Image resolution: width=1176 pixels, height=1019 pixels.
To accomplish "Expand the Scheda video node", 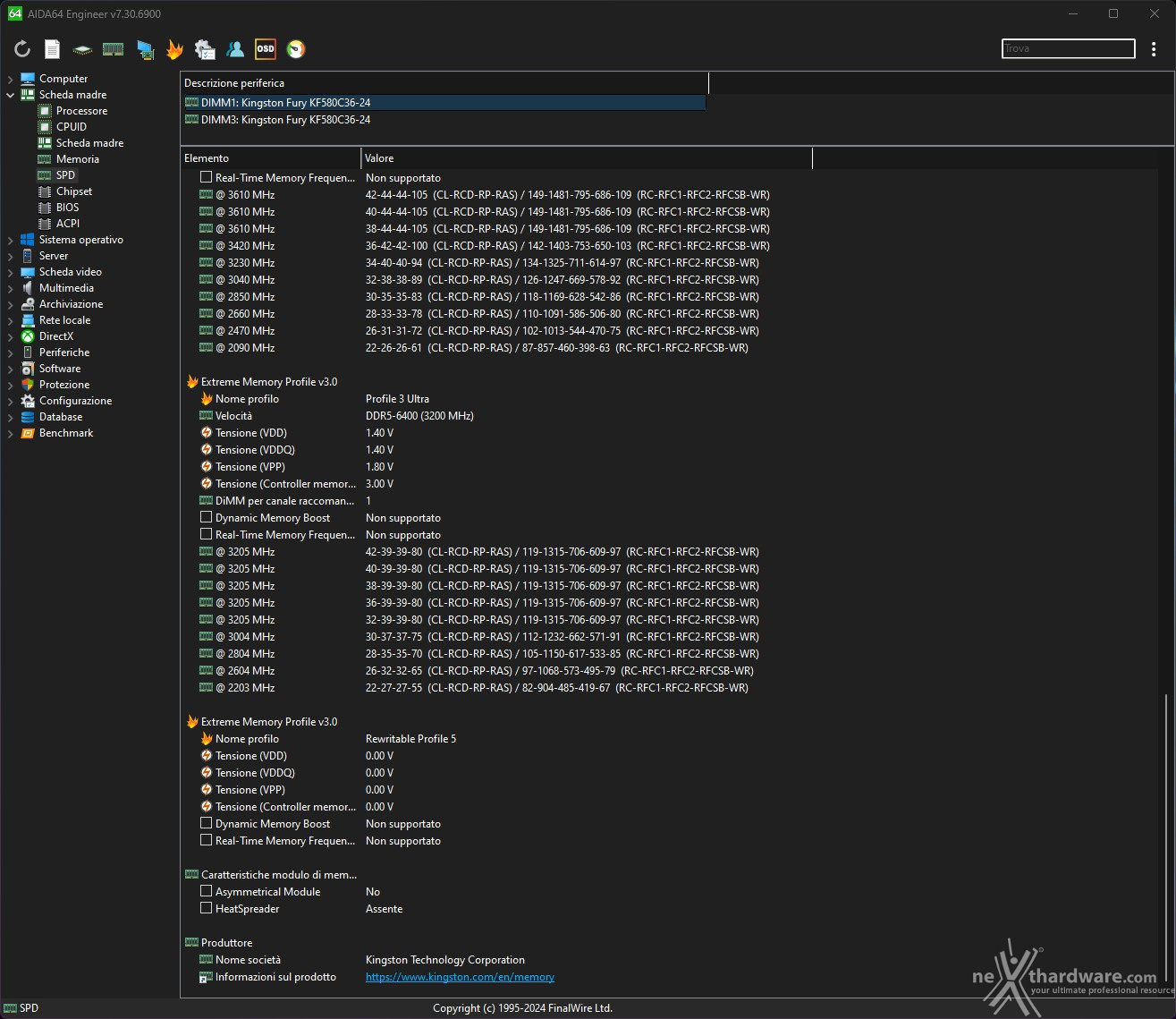I will (11, 272).
